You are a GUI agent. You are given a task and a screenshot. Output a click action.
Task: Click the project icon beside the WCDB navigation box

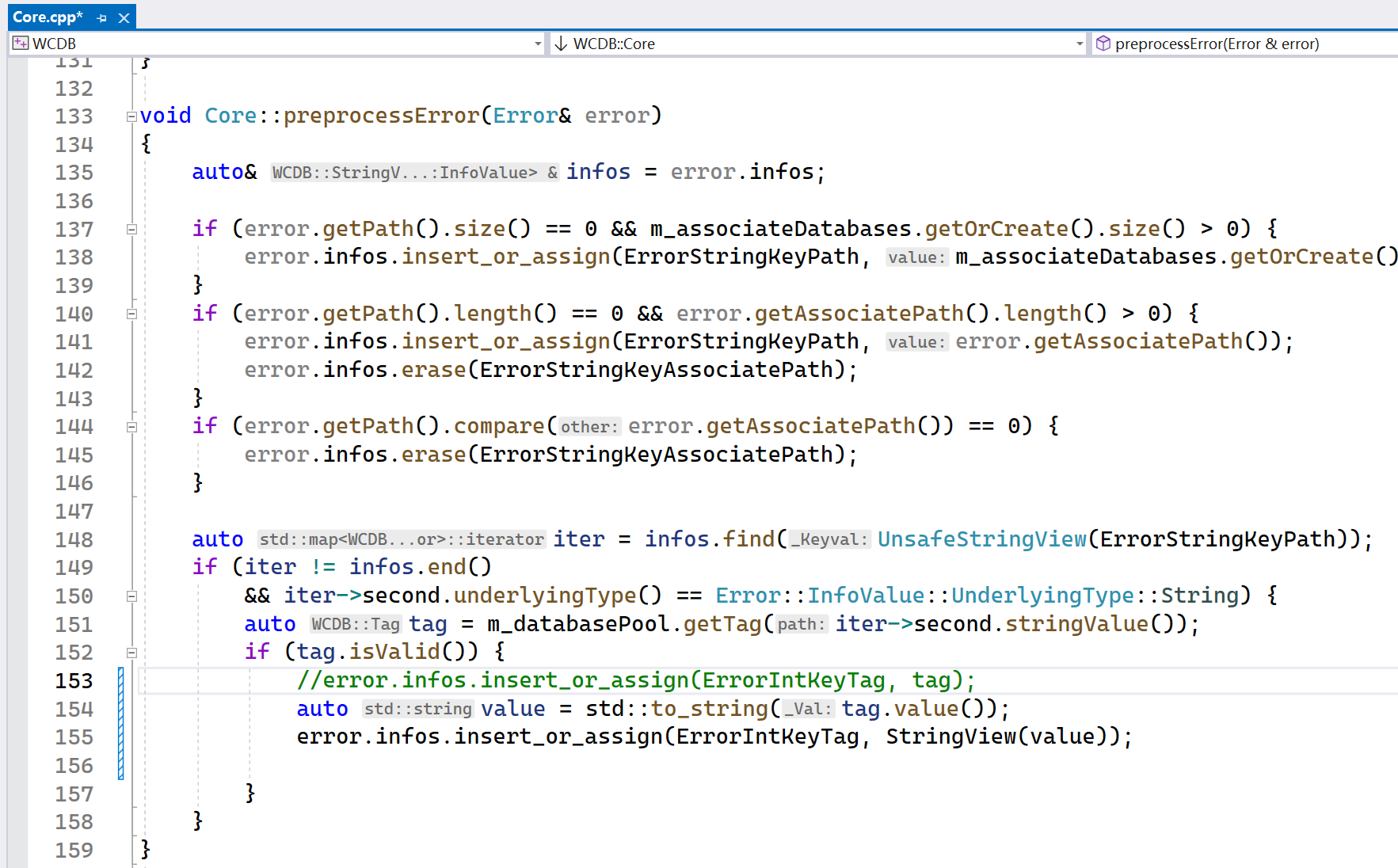[x=20, y=44]
